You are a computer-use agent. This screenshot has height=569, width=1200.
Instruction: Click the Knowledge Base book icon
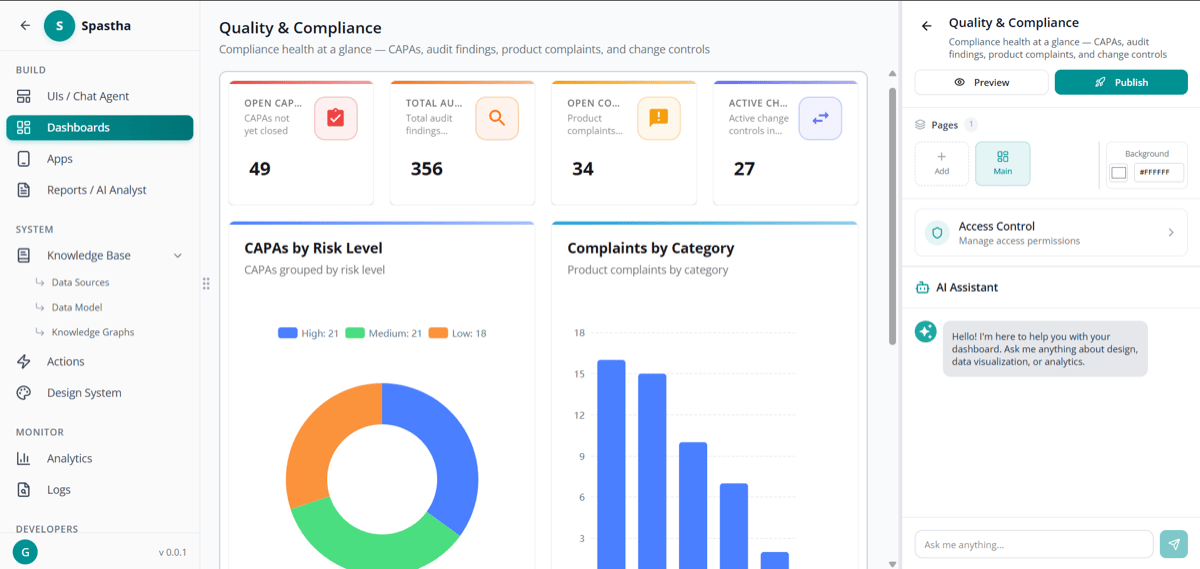24,256
